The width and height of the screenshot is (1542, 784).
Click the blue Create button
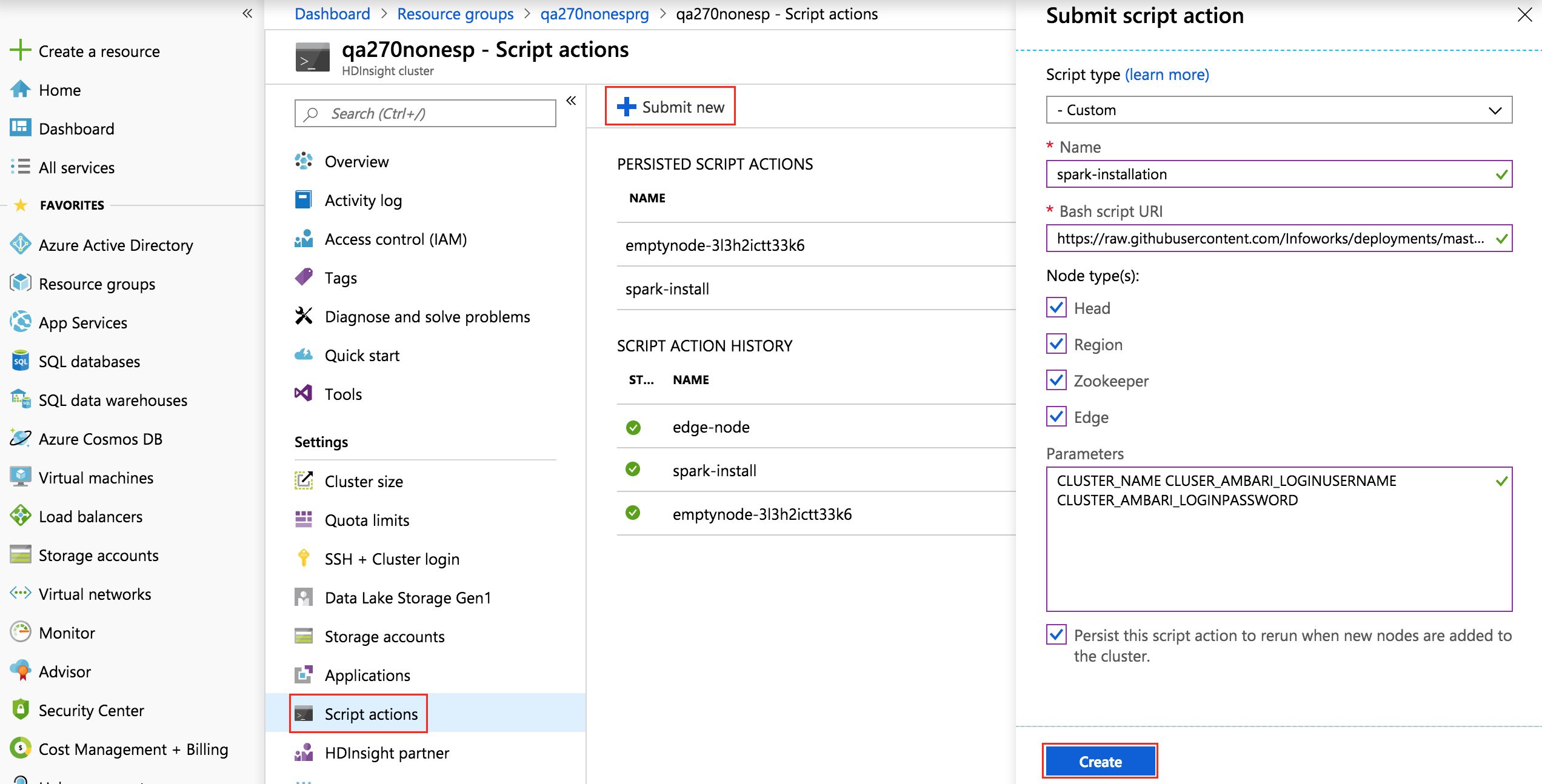click(1100, 762)
